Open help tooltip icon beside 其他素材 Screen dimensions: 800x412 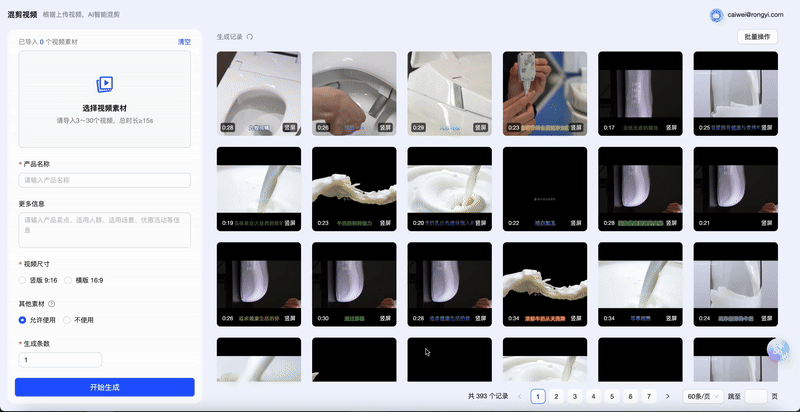point(51,303)
